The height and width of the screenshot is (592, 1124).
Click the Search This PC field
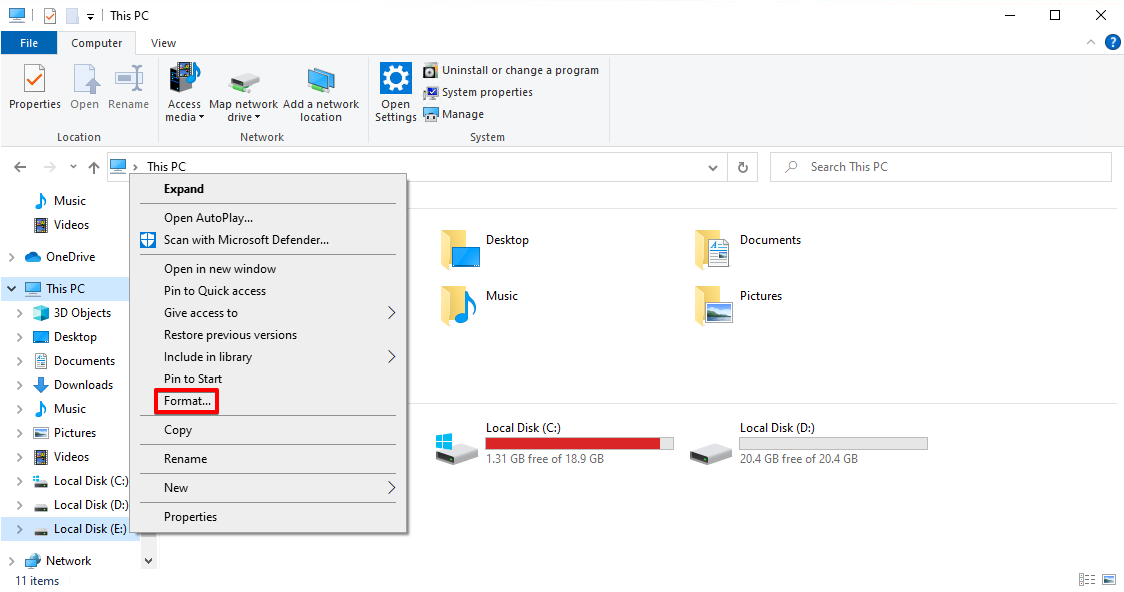click(940, 167)
